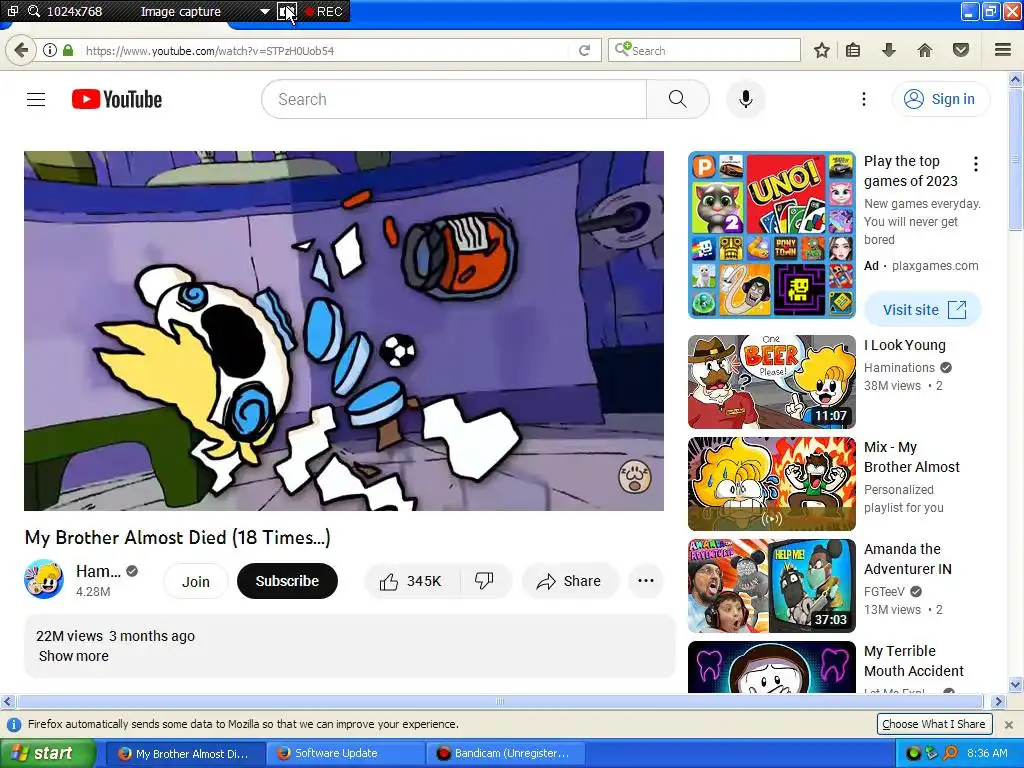1024x768 pixels.
Task: Click 'Amanda the Adventurer IN' title text
Action: coord(908,559)
